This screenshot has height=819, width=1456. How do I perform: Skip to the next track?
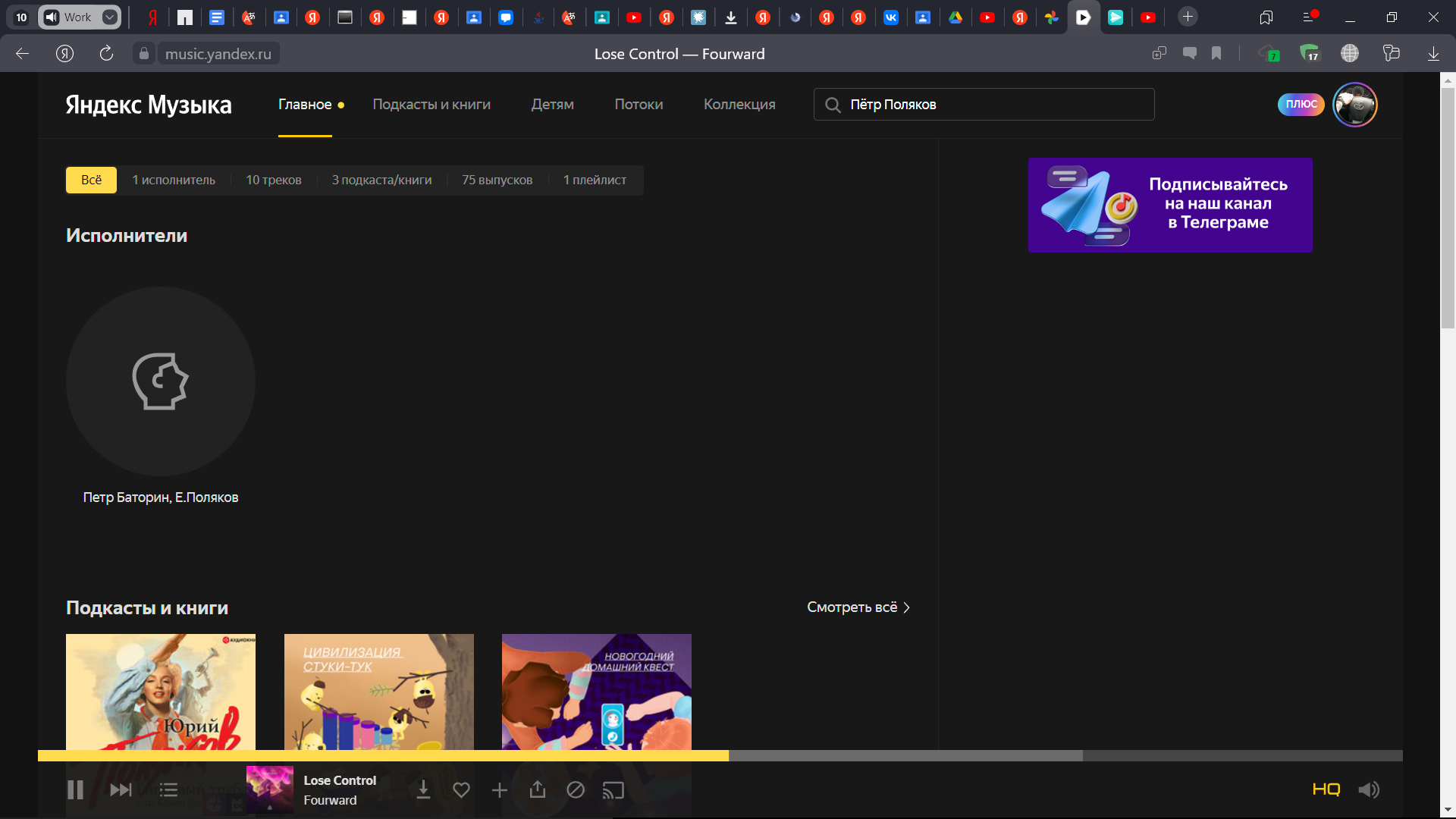click(121, 790)
